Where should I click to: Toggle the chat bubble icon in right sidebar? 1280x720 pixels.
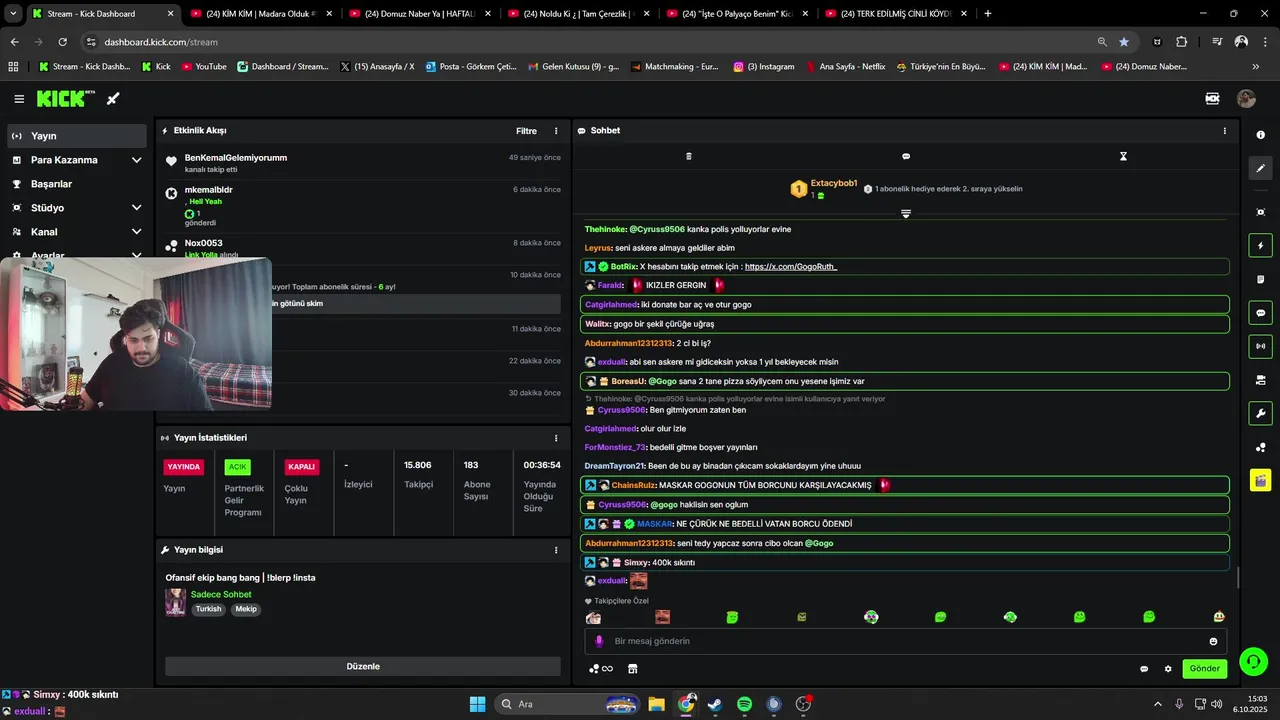[x=1260, y=313]
